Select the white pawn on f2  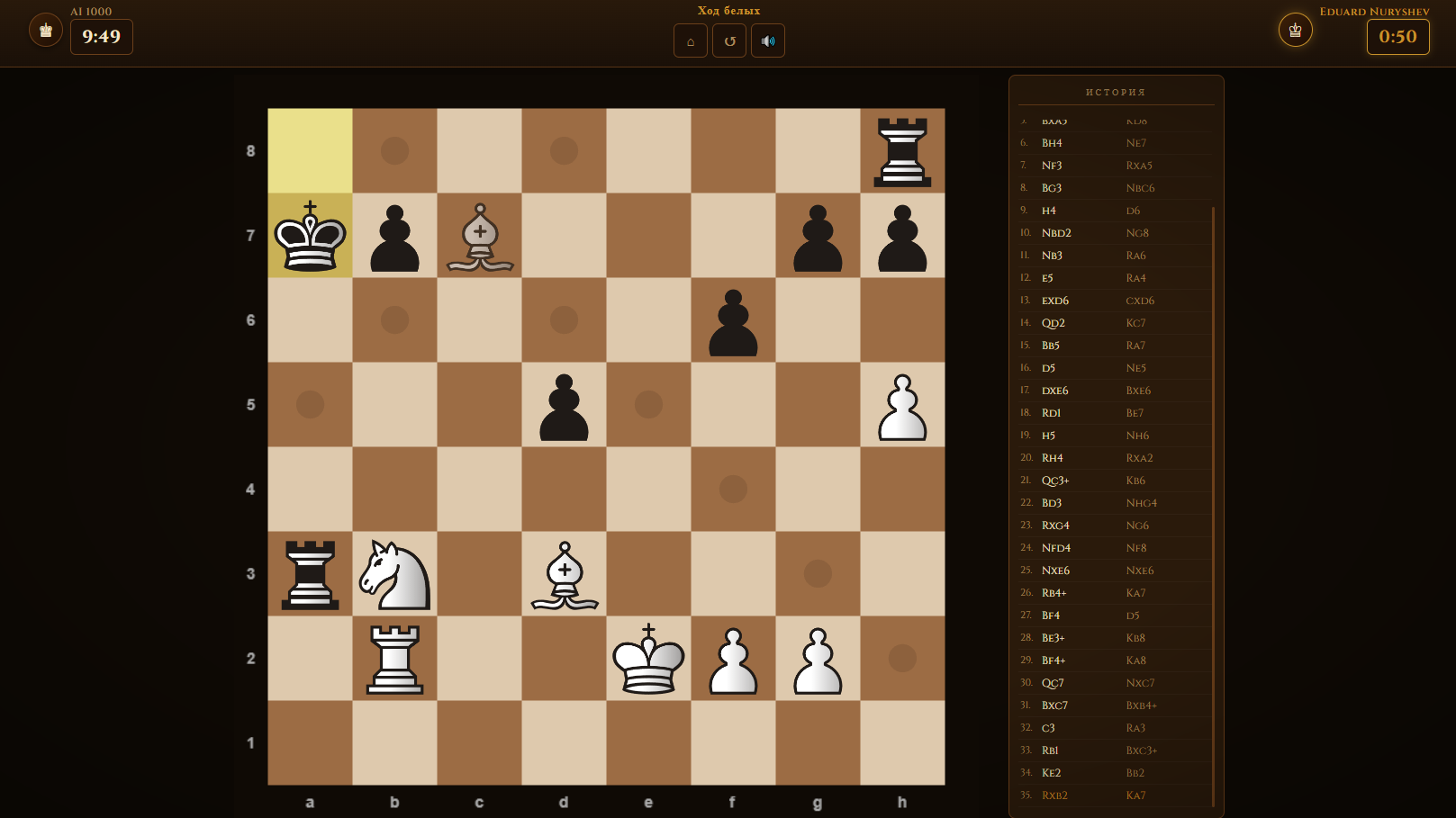coord(734,661)
